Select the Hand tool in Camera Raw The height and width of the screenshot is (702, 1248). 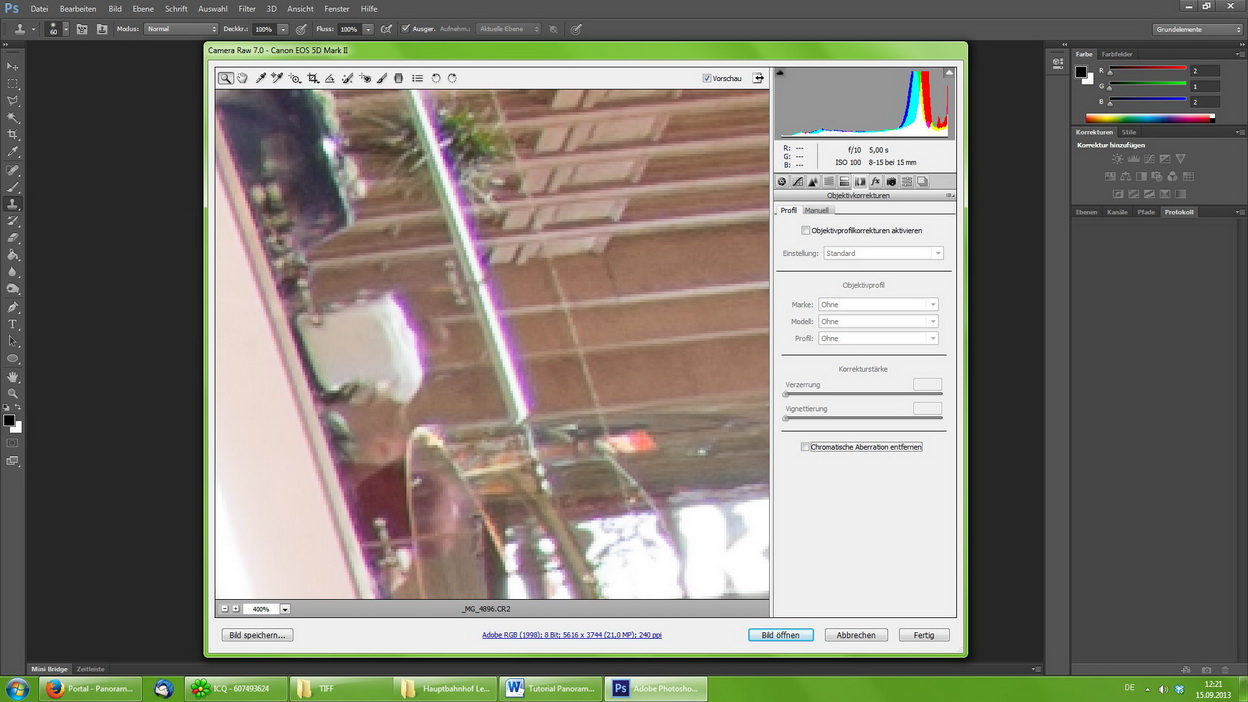coord(242,78)
